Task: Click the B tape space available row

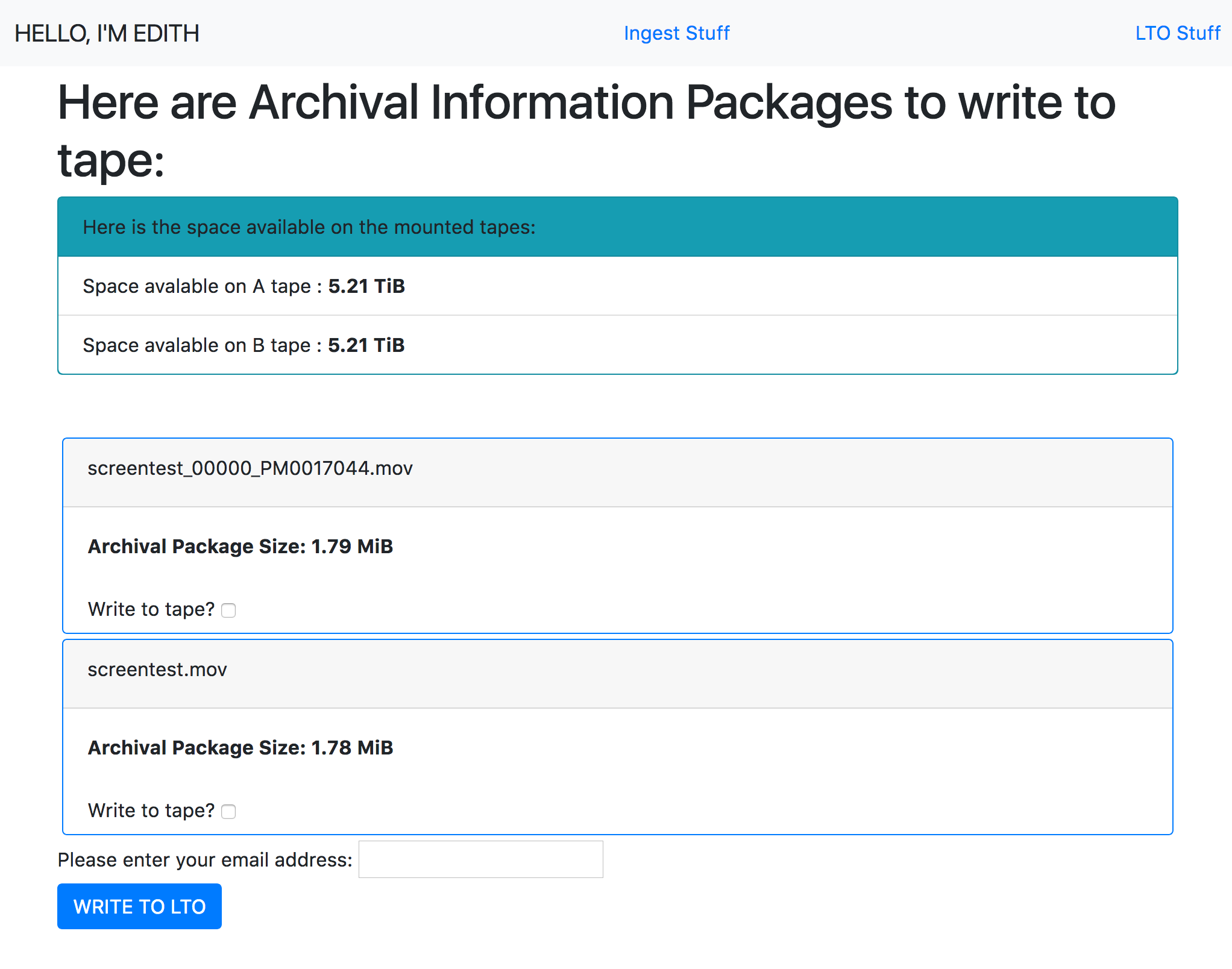Action: [x=617, y=345]
